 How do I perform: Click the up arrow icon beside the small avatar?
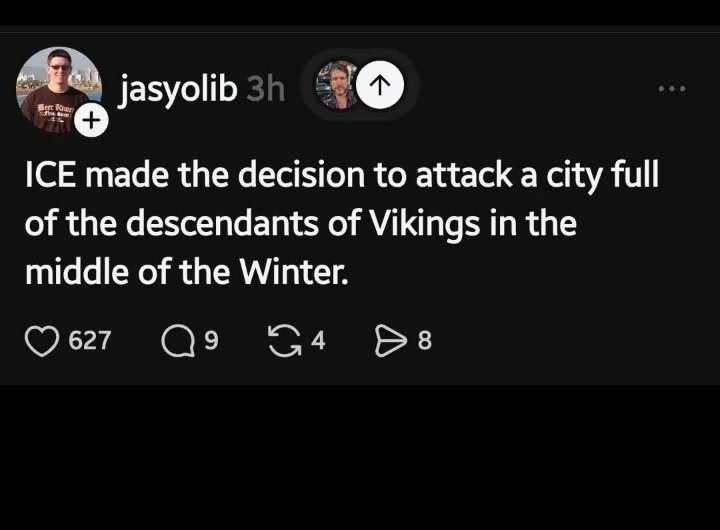(x=383, y=85)
